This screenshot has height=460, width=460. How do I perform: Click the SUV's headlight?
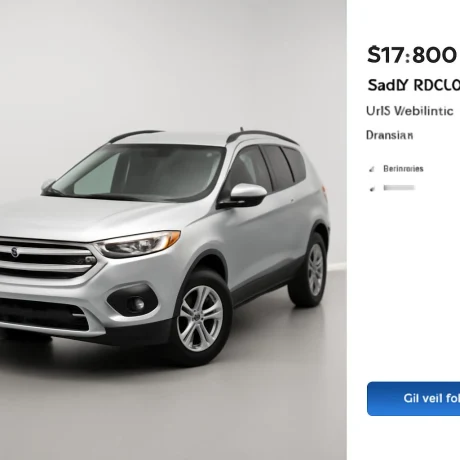click(x=137, y=244)
